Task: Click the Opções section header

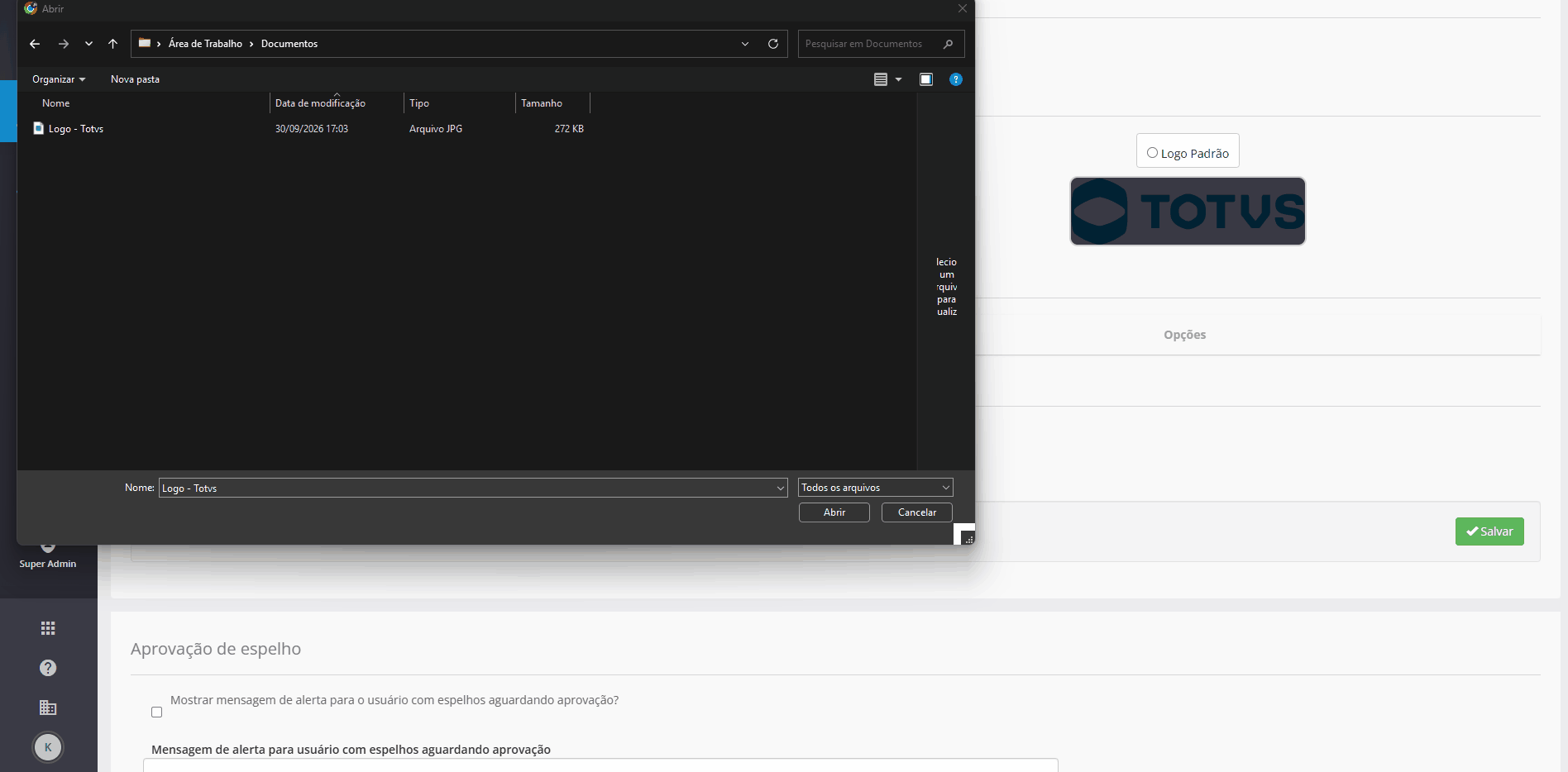Action: click(x=1184, y=335)
